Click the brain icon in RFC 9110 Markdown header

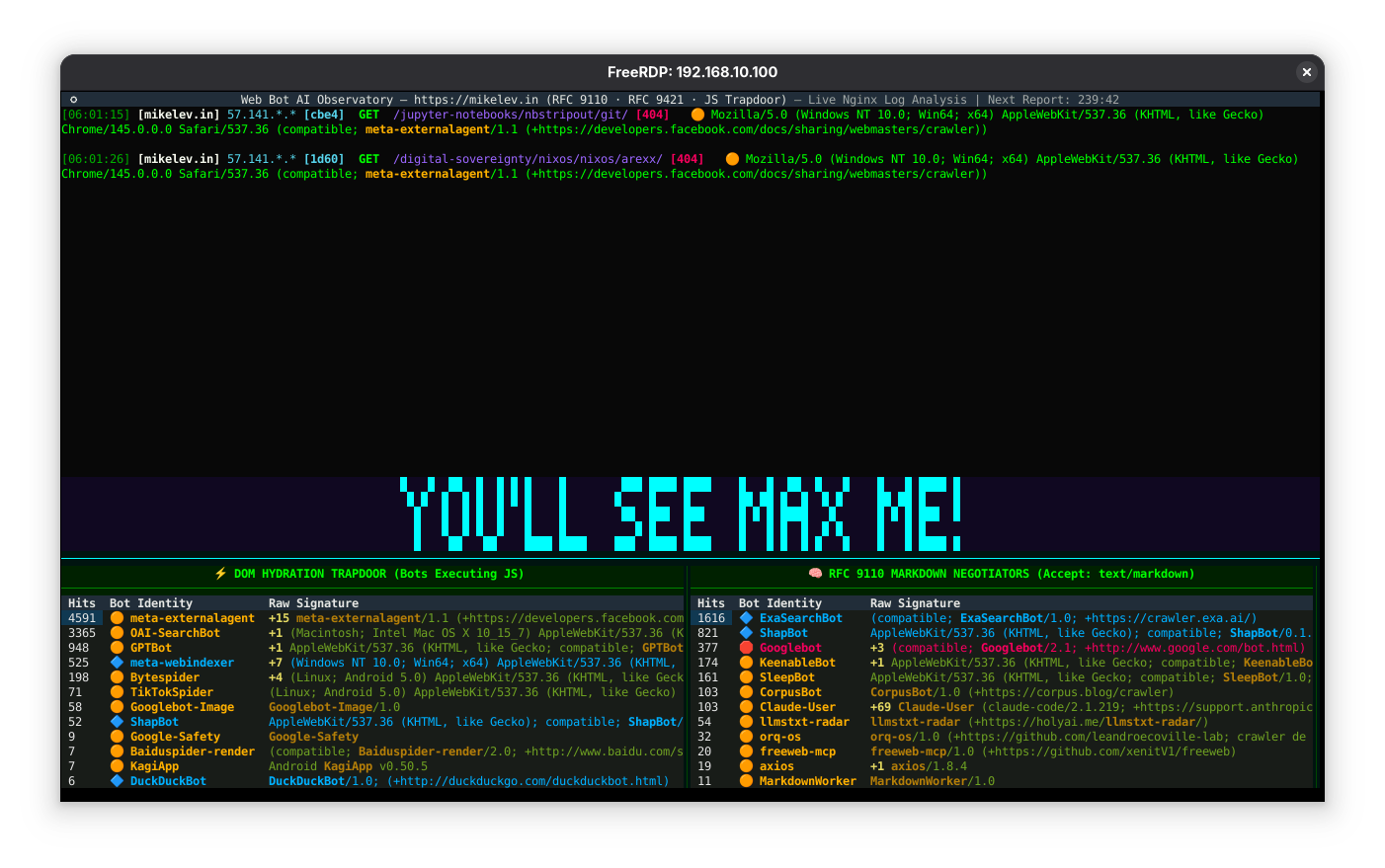(815, 574)
